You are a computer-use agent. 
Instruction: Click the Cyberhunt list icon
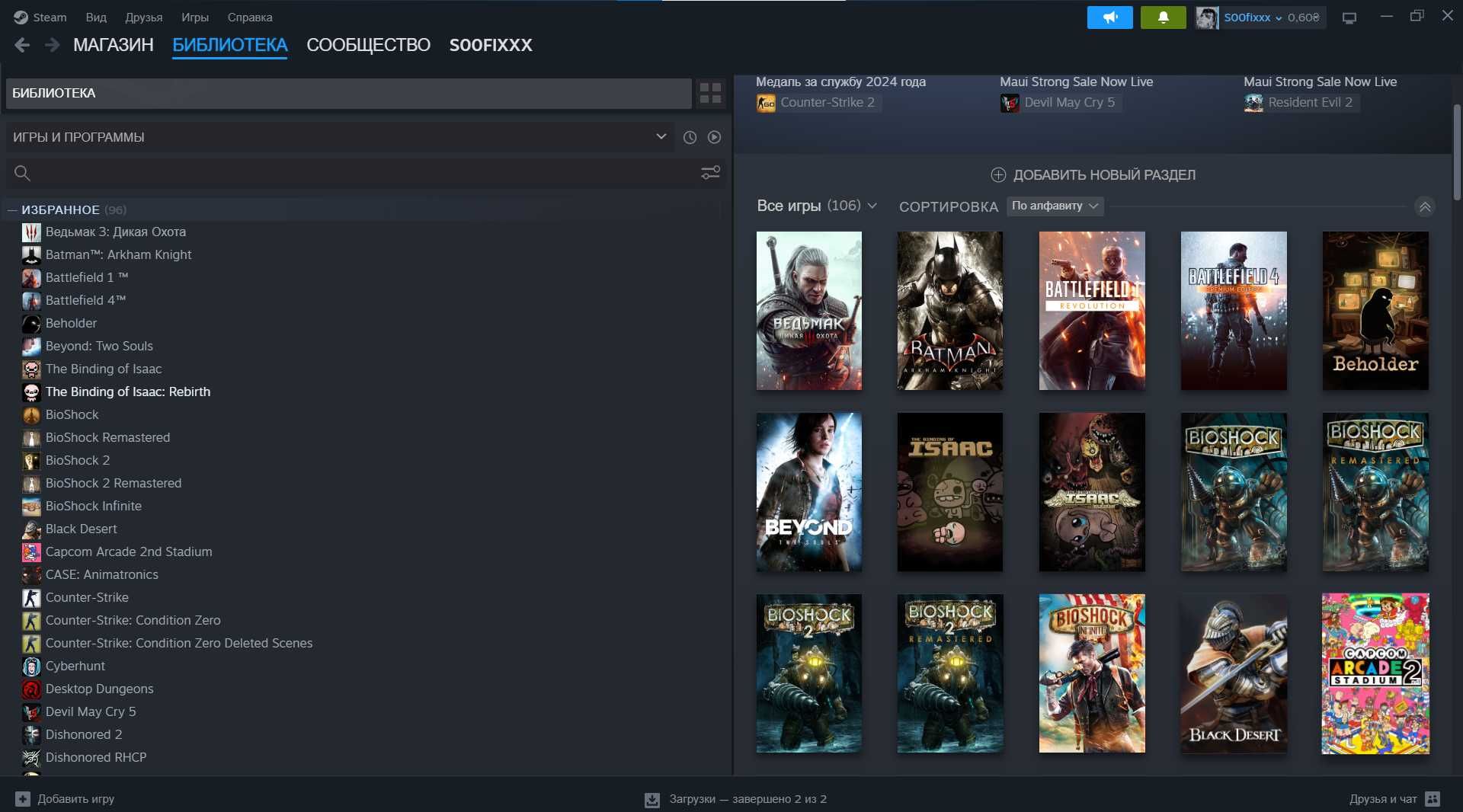pos(31,667)
